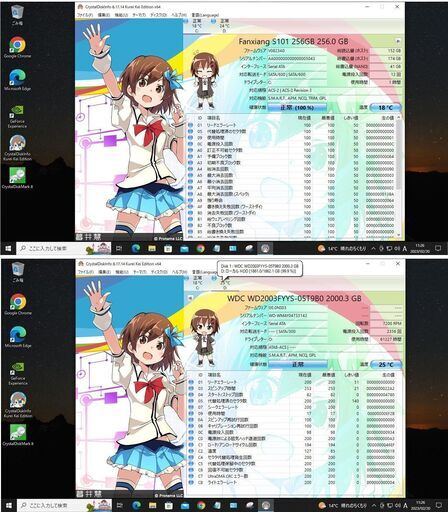The width and height of the screenshot is (448, 512).
Task: Launch Edge from the upper taskbar
Action: point(136,248)
